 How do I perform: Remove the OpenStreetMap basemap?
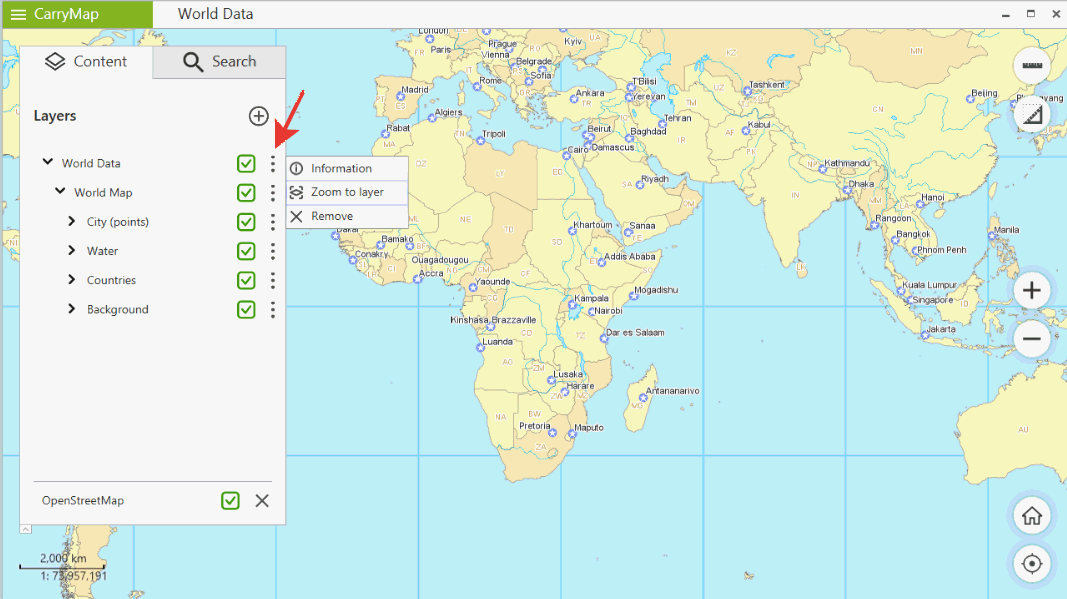(262, 501)
